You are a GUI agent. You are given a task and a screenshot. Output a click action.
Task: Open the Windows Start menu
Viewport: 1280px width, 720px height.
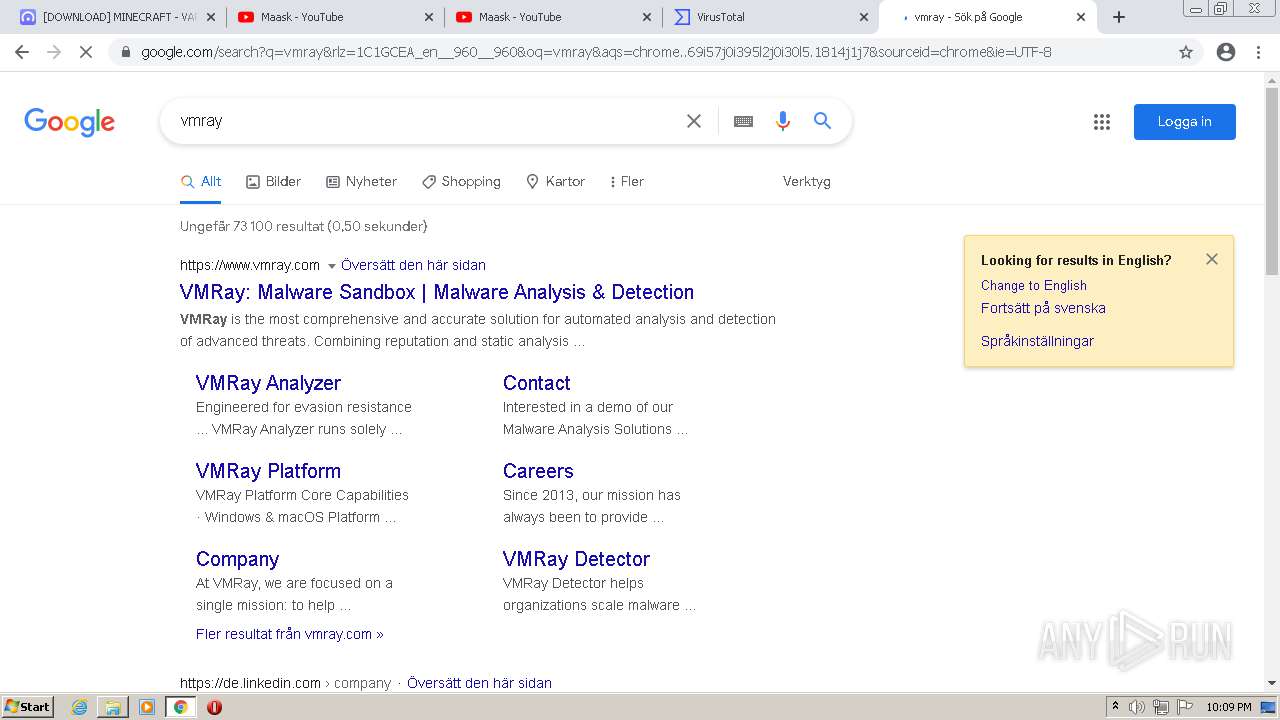click(x=28, y=707)
